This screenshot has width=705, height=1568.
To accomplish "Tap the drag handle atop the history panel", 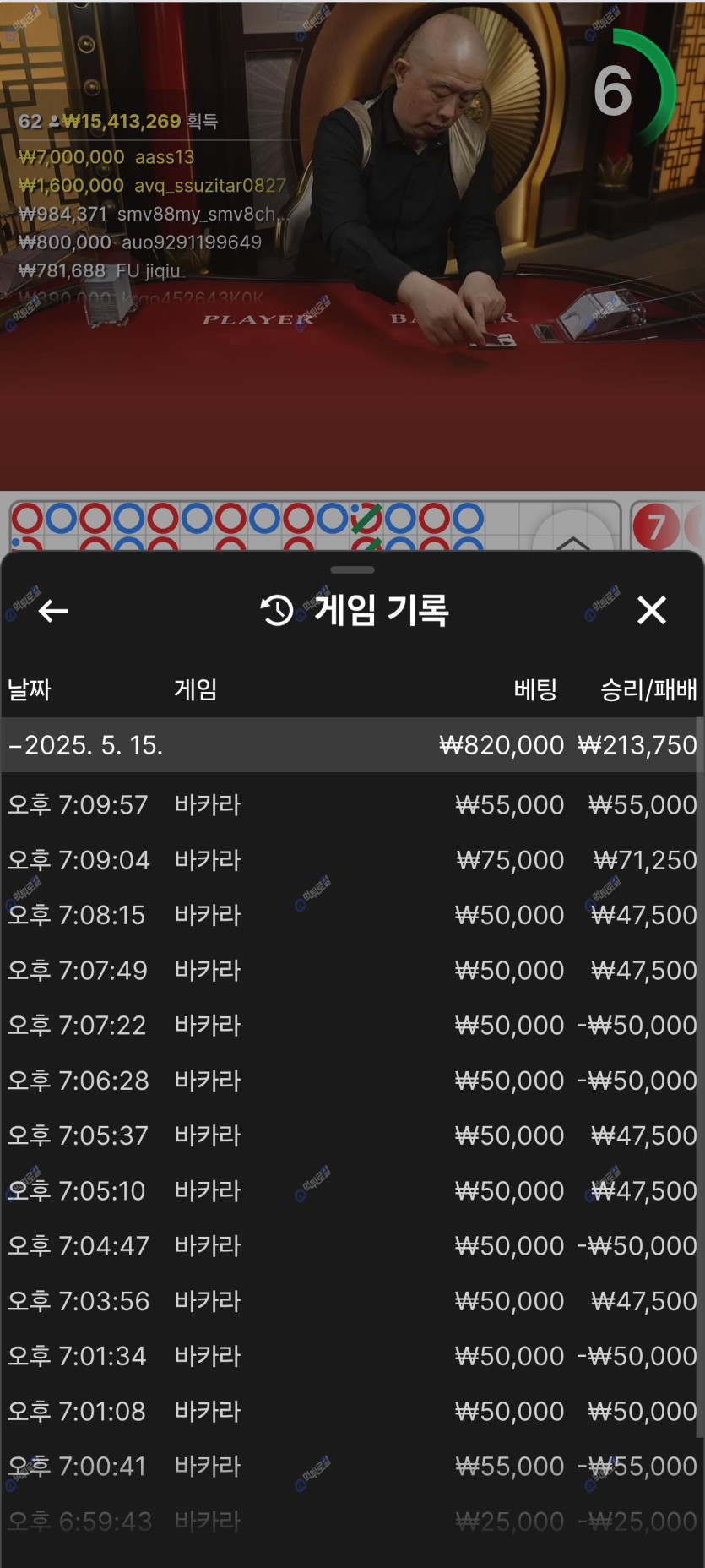I will pos(352,570).
